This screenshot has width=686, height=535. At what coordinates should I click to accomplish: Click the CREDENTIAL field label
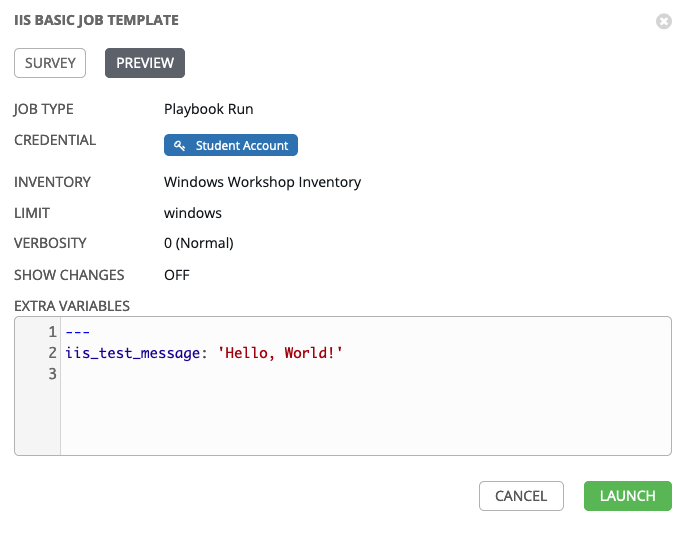click(55, 140)
